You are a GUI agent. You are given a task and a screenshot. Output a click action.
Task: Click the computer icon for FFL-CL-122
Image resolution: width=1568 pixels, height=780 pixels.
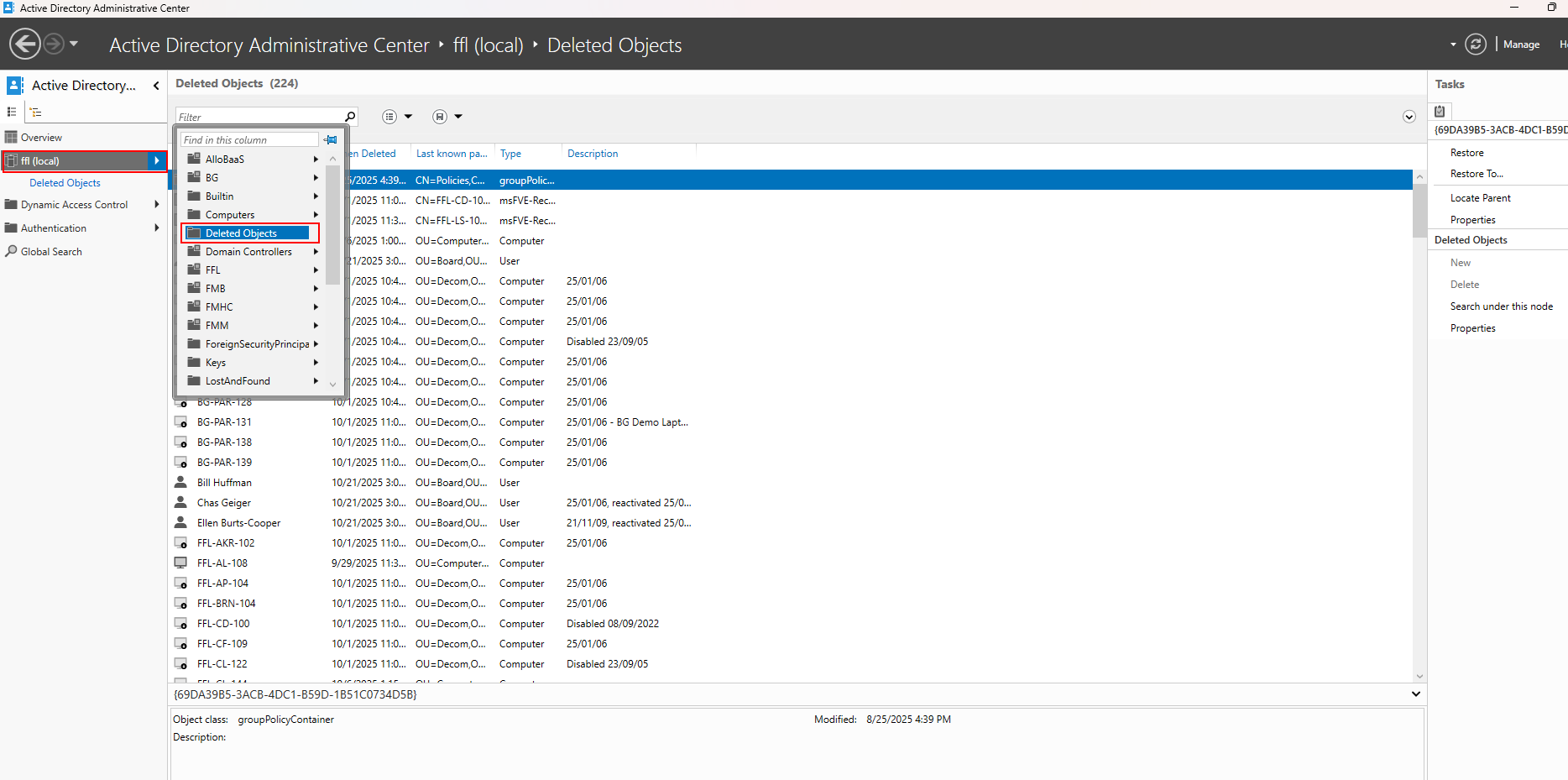coord(180,664)
